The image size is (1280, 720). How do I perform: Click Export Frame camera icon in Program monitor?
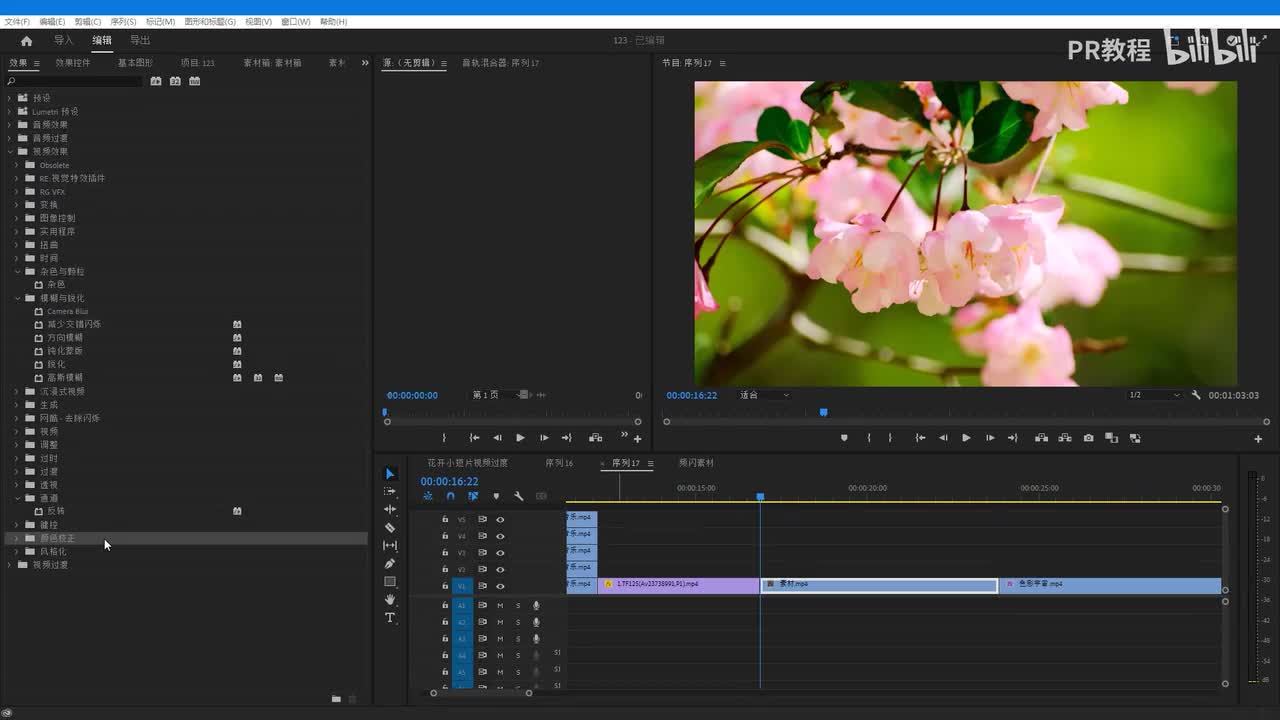(x=1088, y=438)
